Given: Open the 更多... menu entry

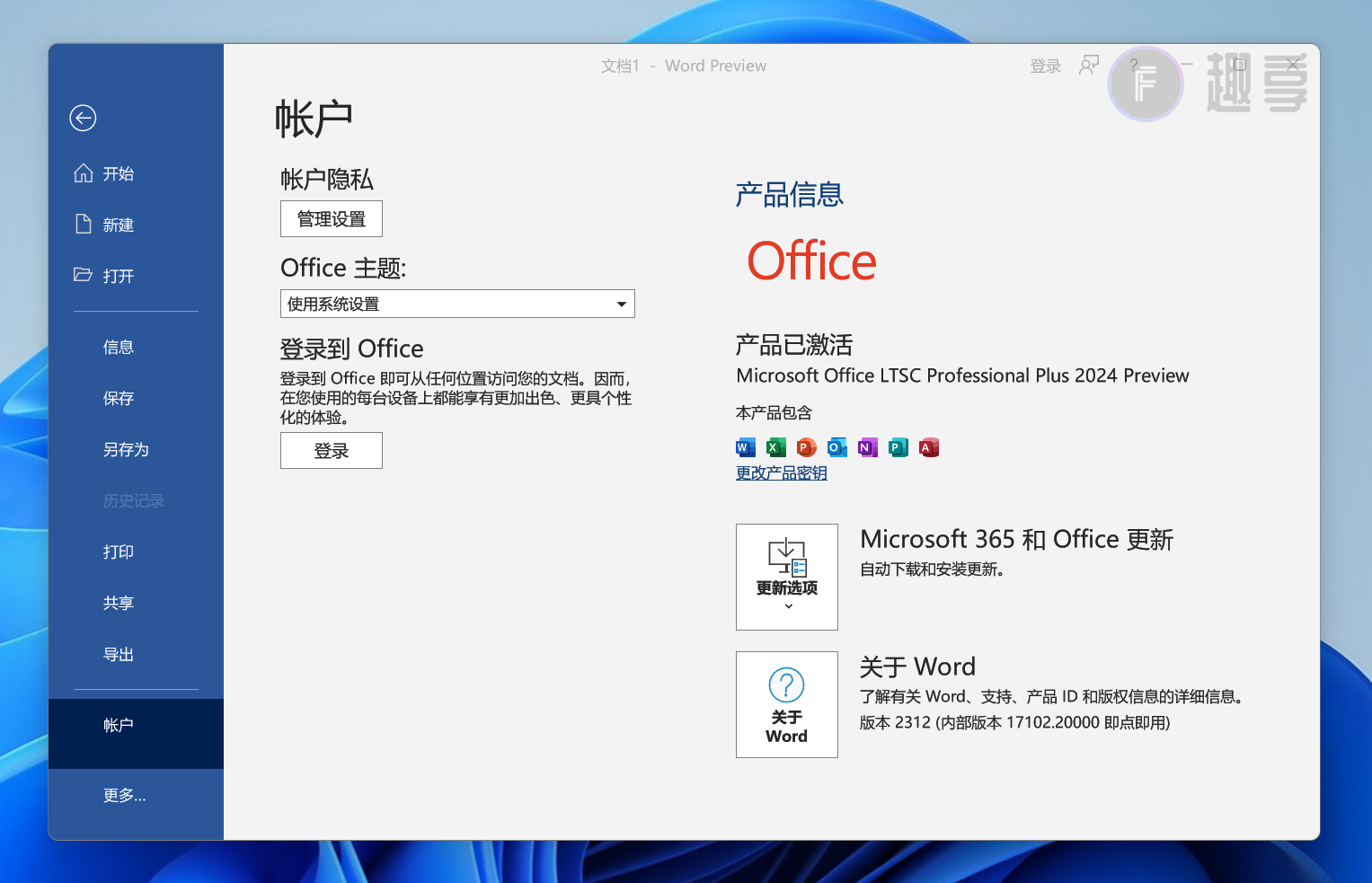Looking at the screenshot, I should click(136, 795).
